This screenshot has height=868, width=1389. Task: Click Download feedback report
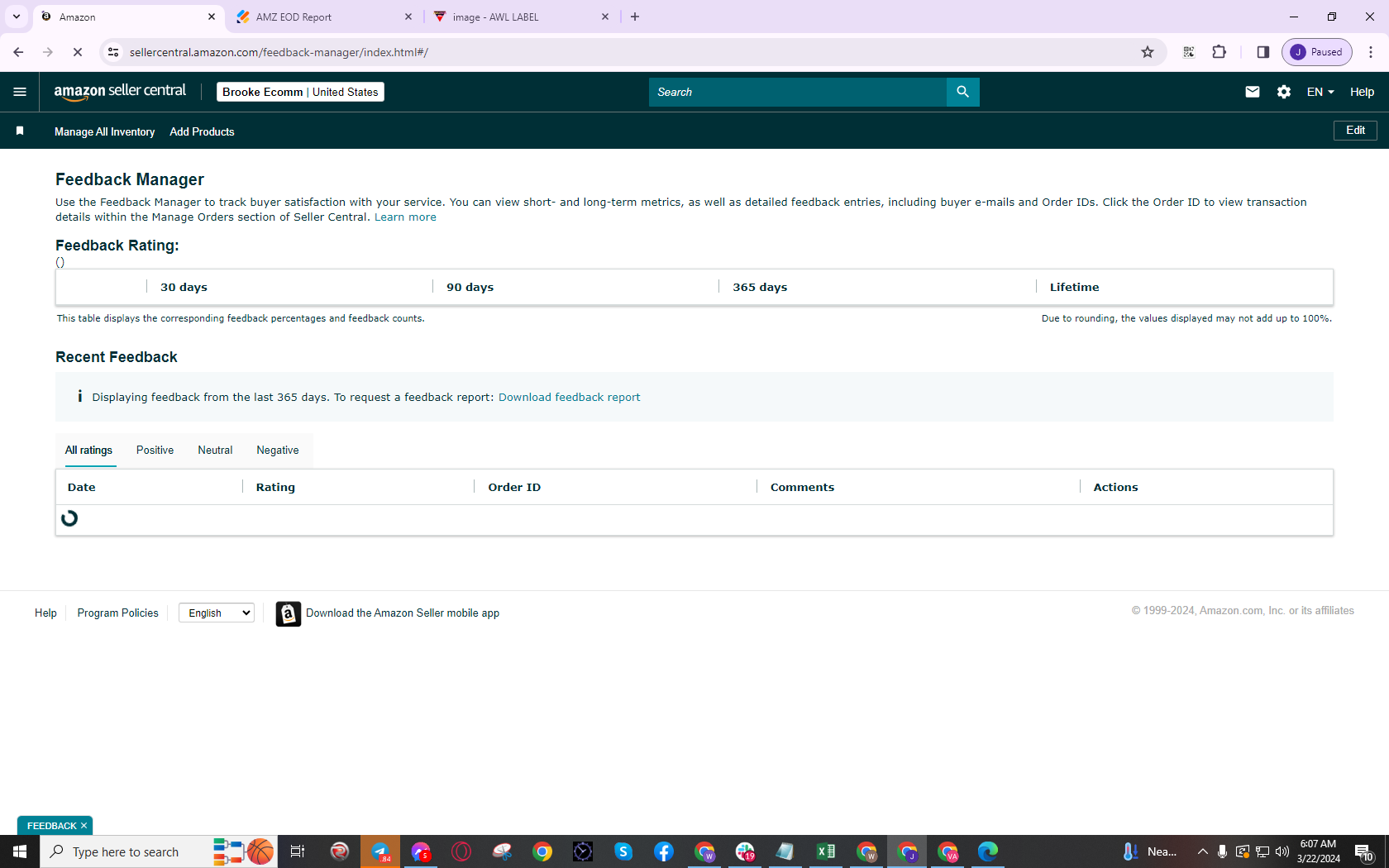coord(569,398)
